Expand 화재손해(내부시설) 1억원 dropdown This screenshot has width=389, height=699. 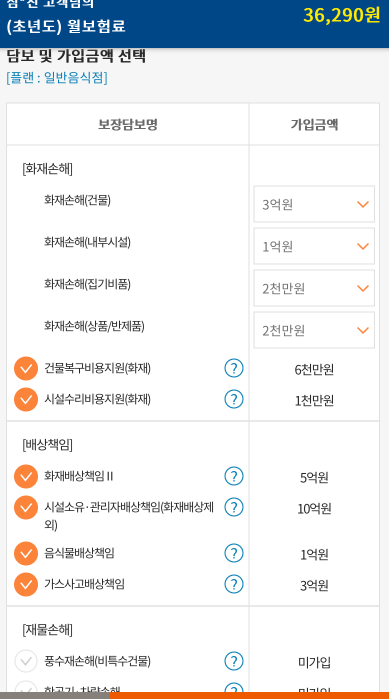[314, 246]
